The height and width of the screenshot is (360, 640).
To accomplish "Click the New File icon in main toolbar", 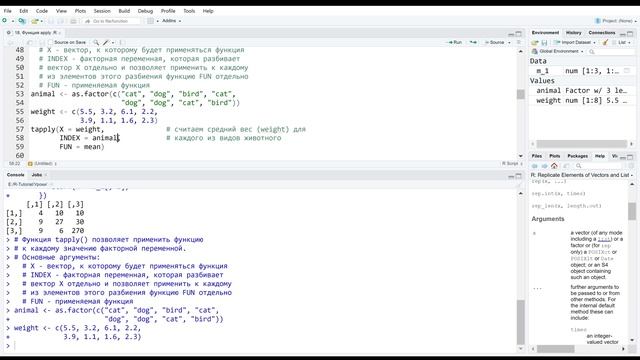I will click(x=4, y=20).
